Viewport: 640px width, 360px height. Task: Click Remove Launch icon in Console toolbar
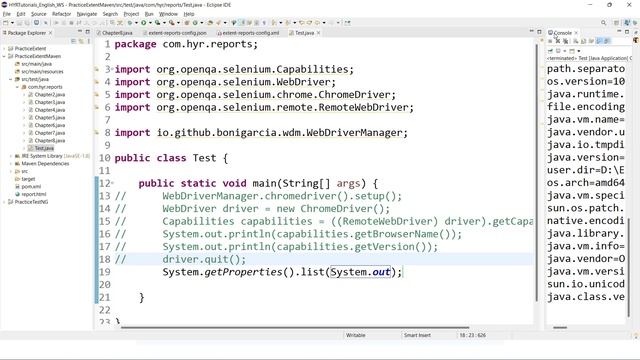(558, 41)
